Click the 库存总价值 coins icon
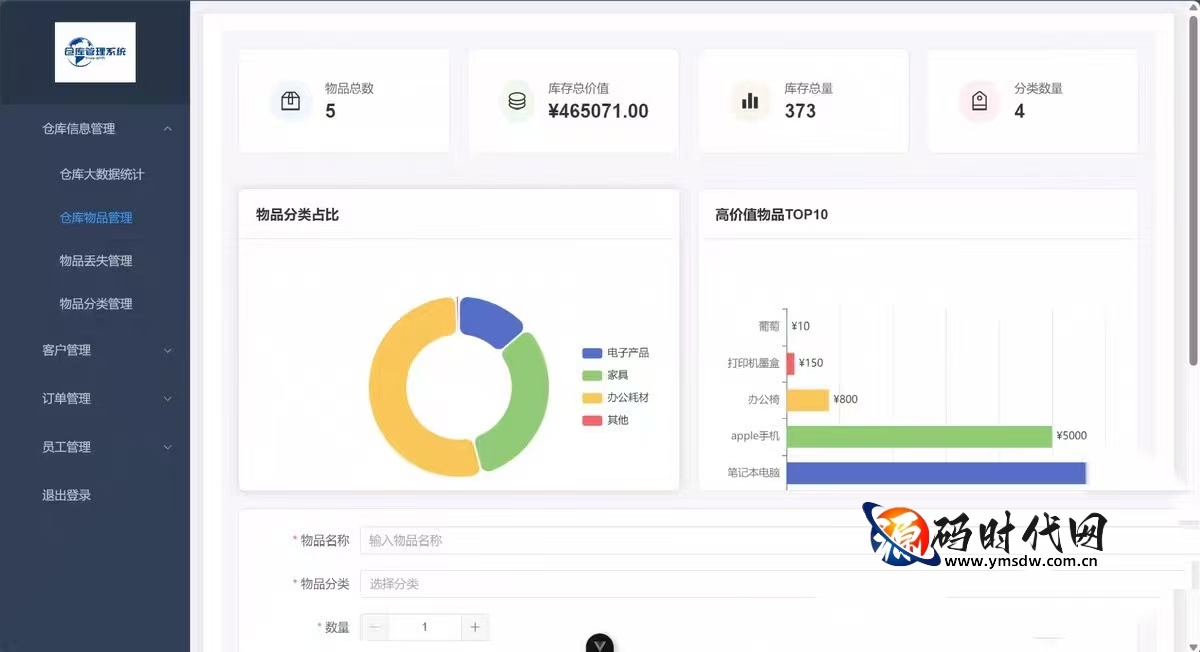1200x652 pixels. coord(519,100)
